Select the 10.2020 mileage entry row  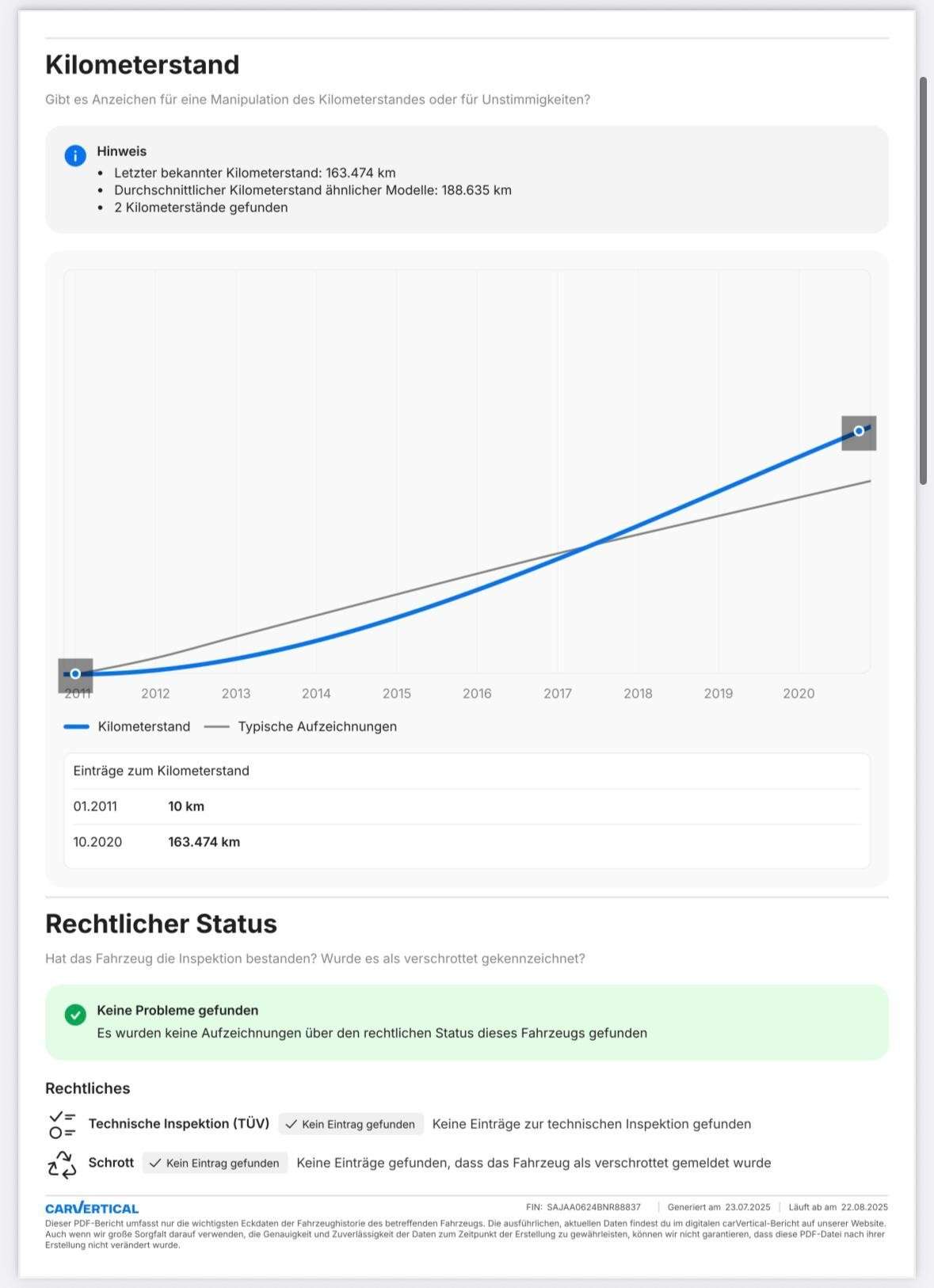pyautogui.click(x=466, y=842)
